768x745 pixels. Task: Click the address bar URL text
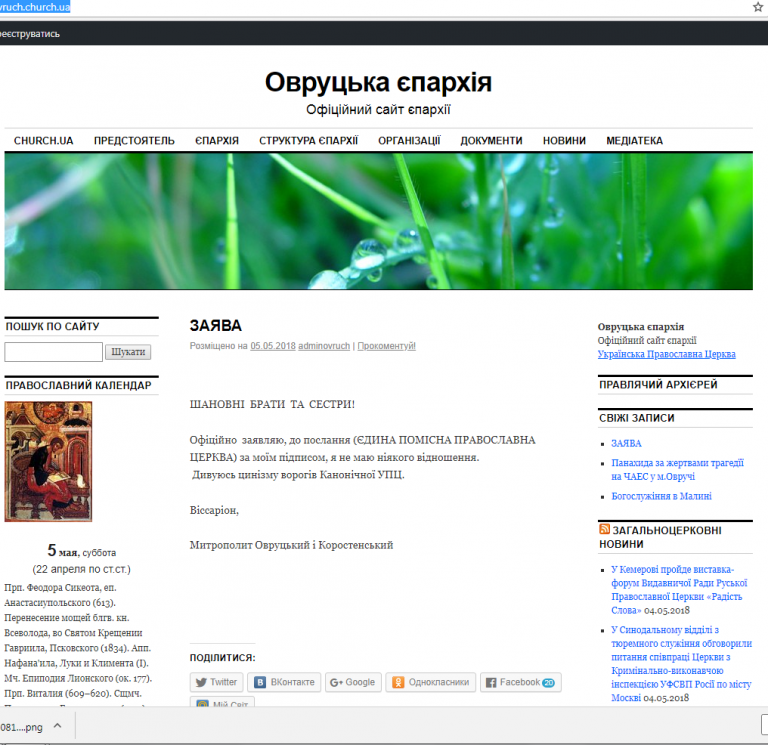pos(35,7)
